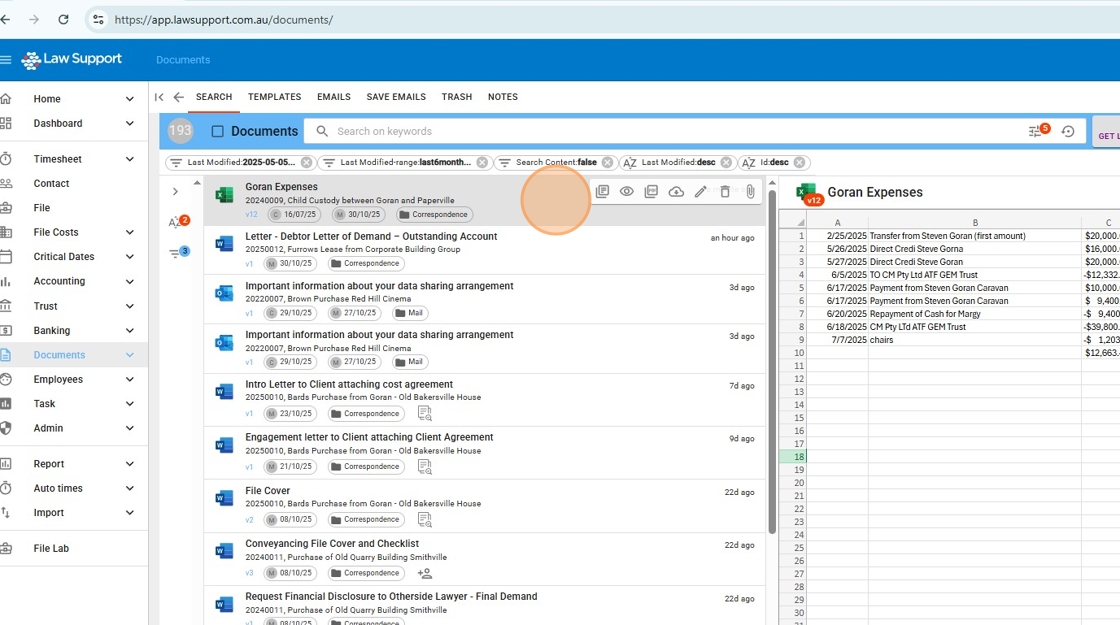Expand the Accounting section in the sidebar

click(130, 281)
